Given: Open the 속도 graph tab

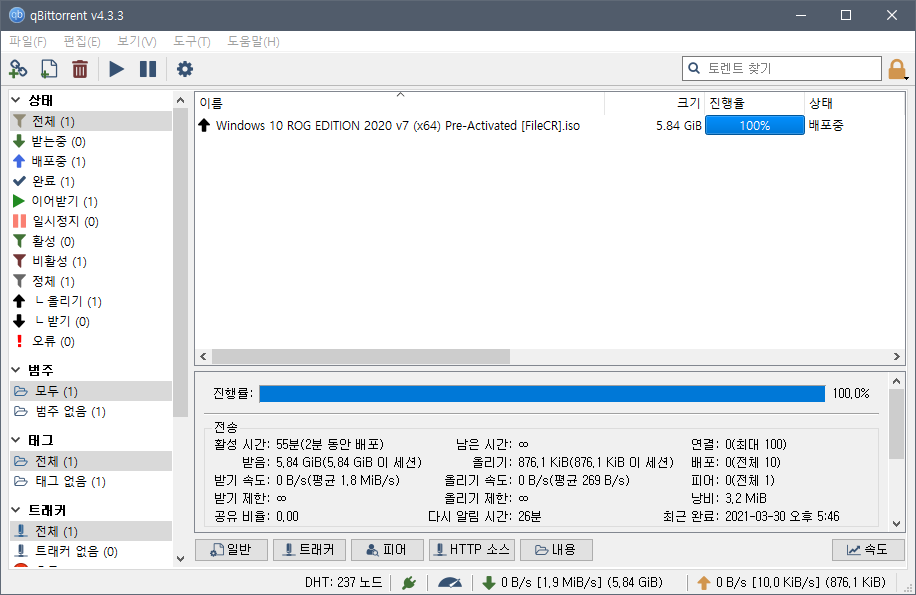Looking at the screenshot, I should pyautogui.click(x=868, y=549).
